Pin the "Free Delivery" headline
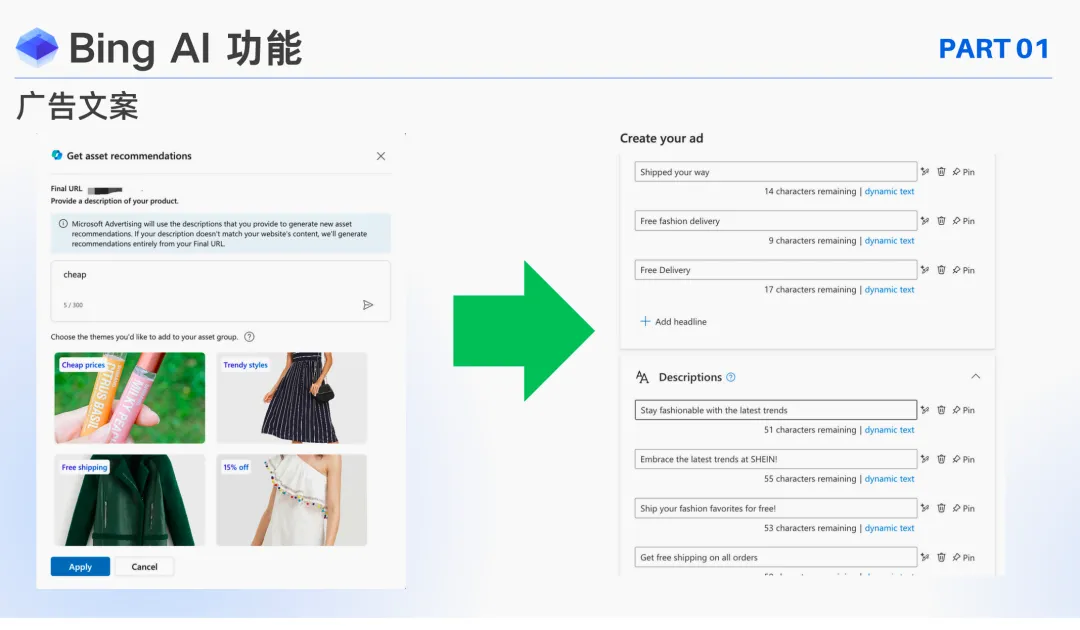The image size is (1080, 630). [x=964, y=270]
